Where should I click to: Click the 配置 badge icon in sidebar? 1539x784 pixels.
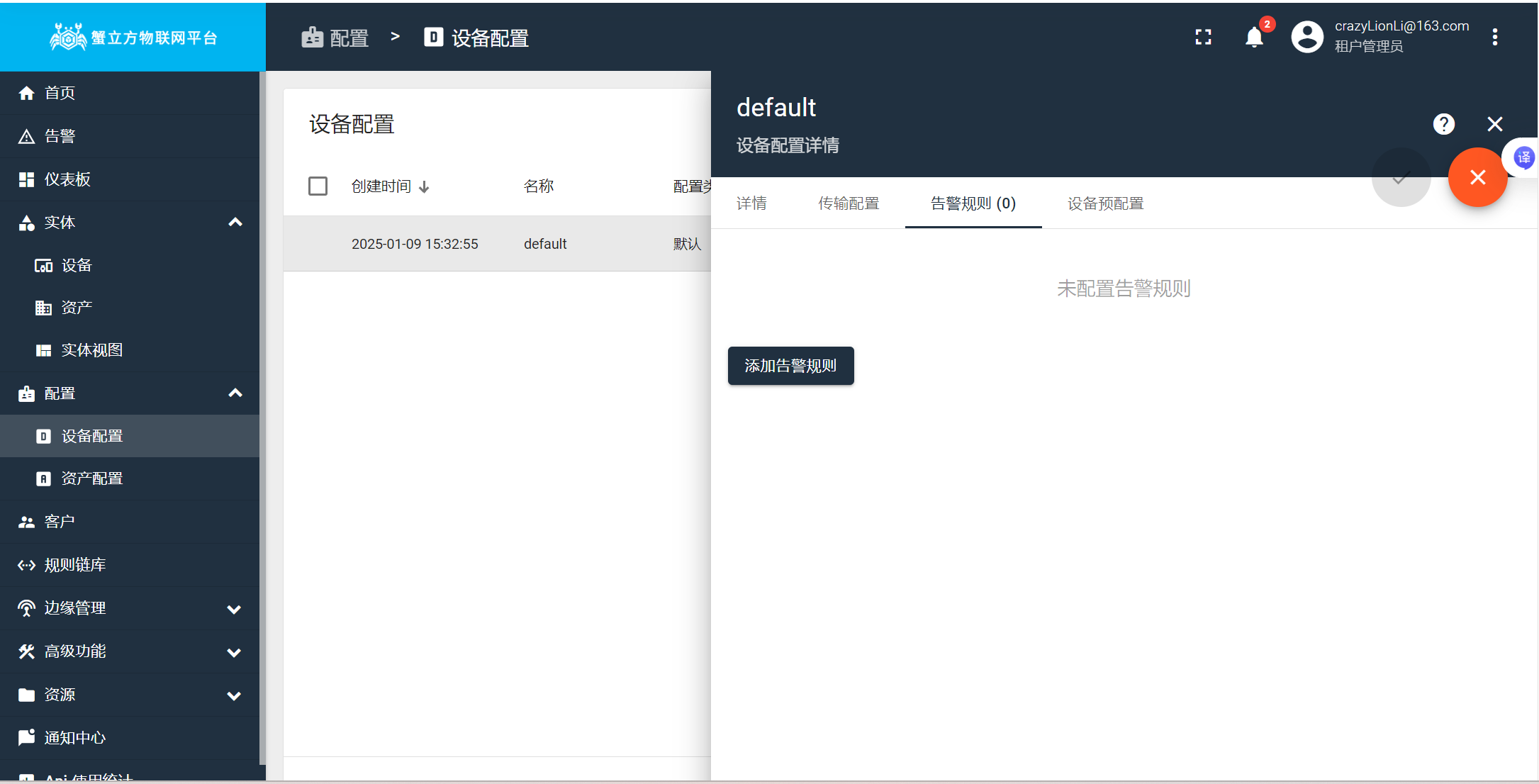click(27, 393)
